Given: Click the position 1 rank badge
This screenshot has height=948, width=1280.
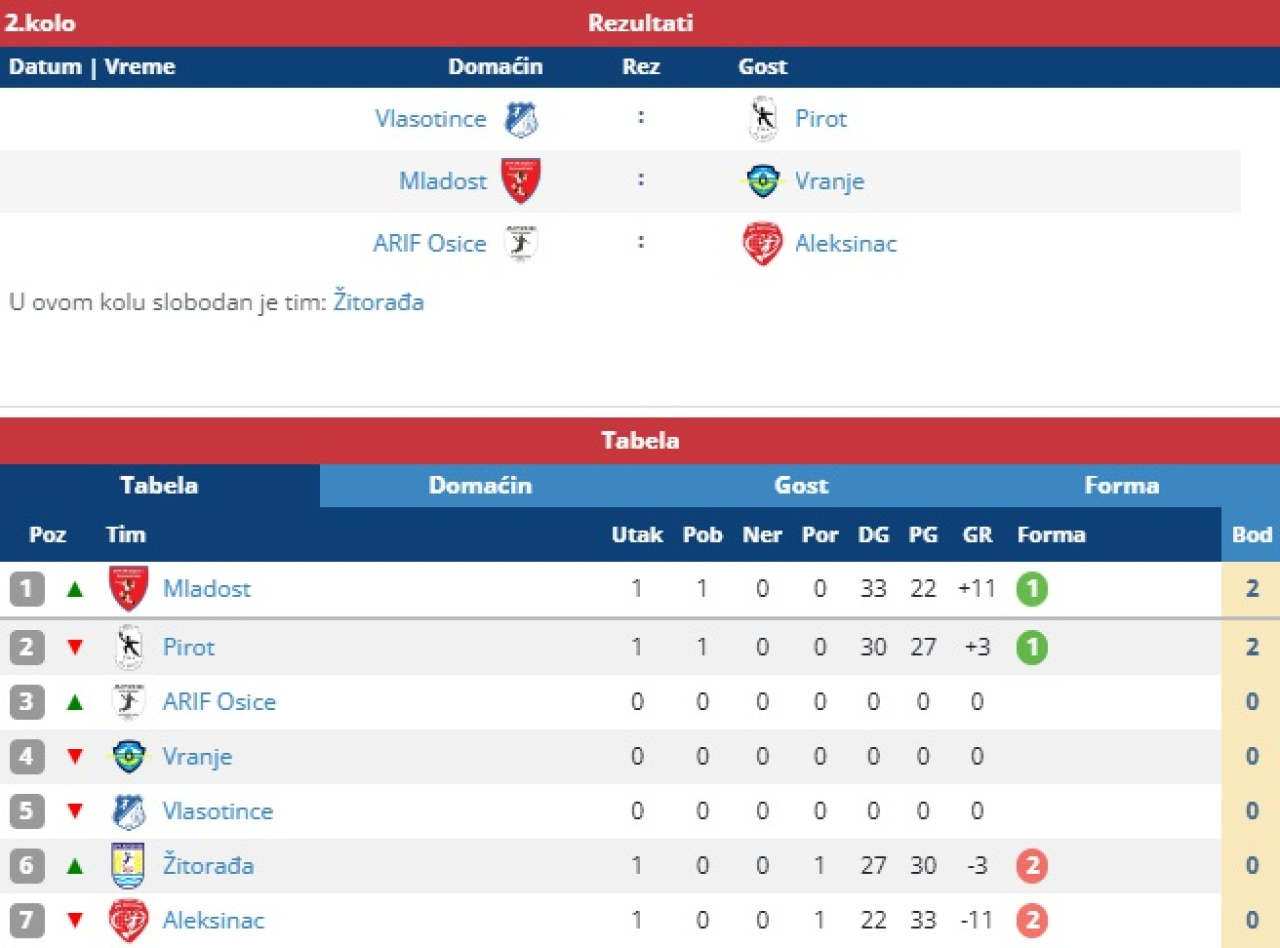Looking at the screenshot, I should click(27, 589).
